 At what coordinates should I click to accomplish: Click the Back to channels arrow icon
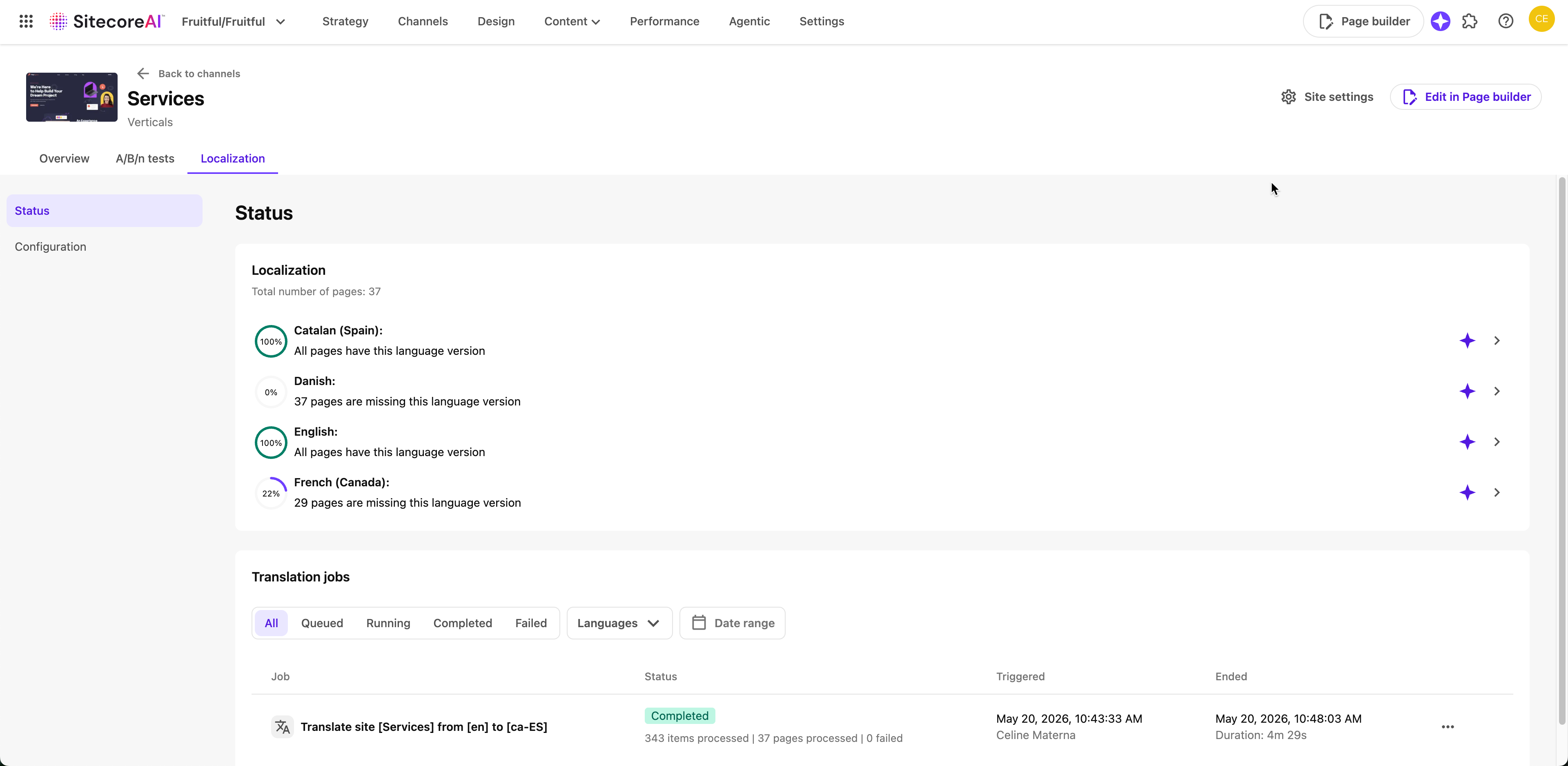pyautogui.click(x=143, y=73)
